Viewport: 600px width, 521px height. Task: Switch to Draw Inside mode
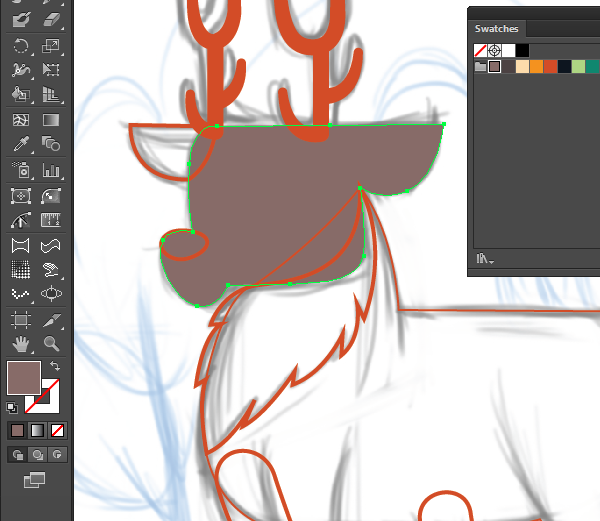pos(57,455)
